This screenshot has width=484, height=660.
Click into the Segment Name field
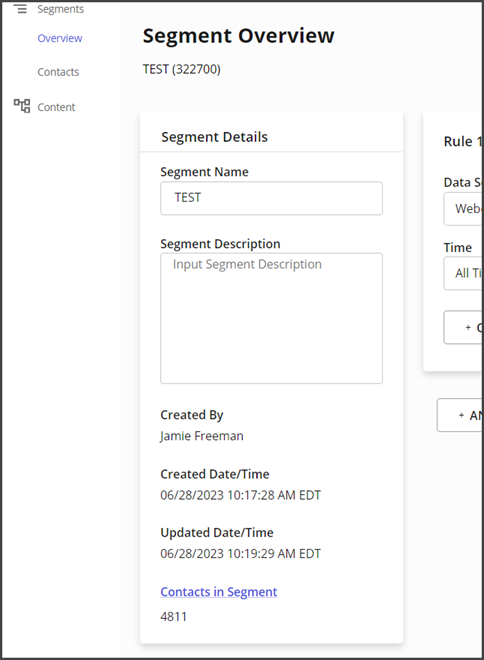point(271,198)
